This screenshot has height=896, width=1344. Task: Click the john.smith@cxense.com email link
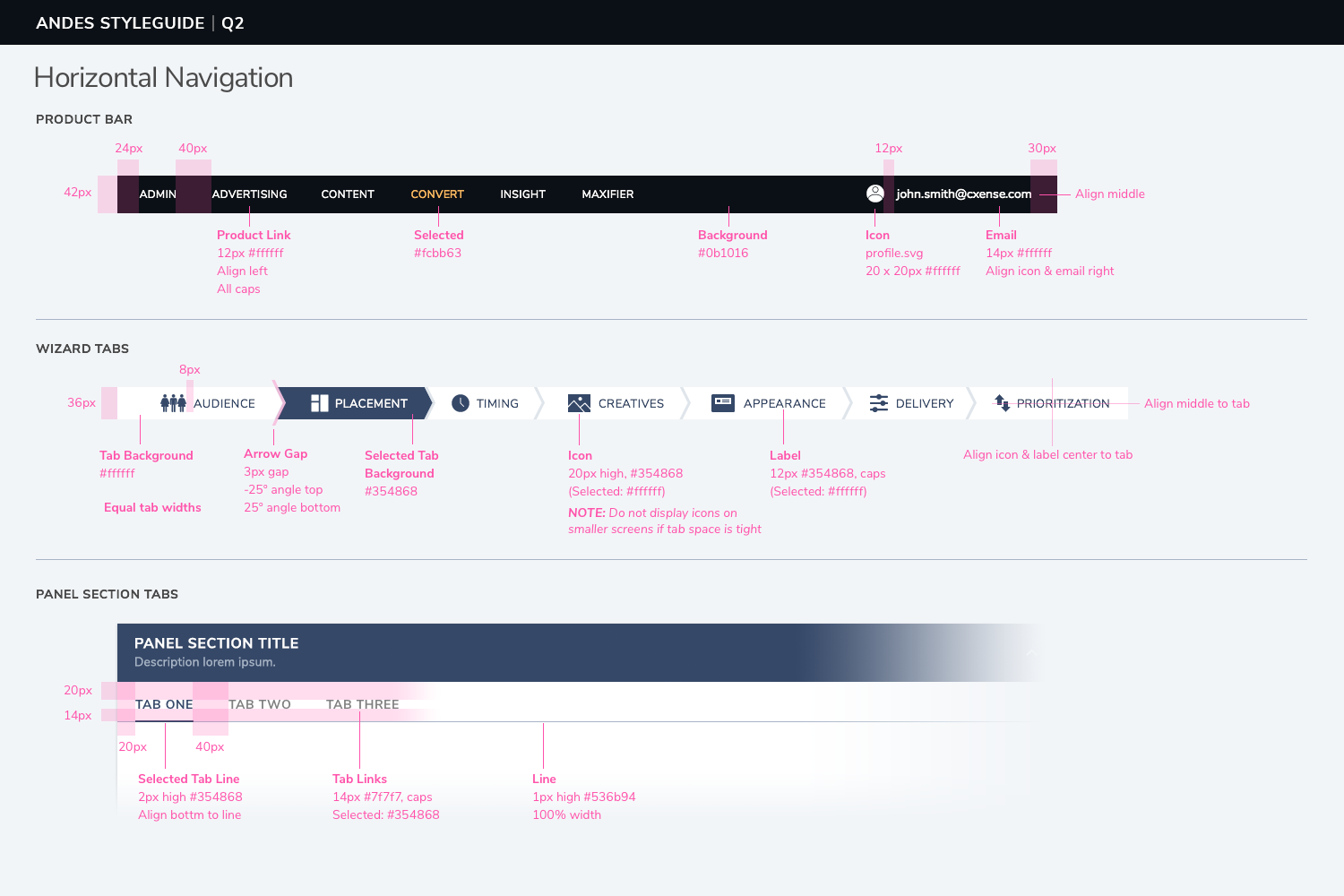(963, 194)
